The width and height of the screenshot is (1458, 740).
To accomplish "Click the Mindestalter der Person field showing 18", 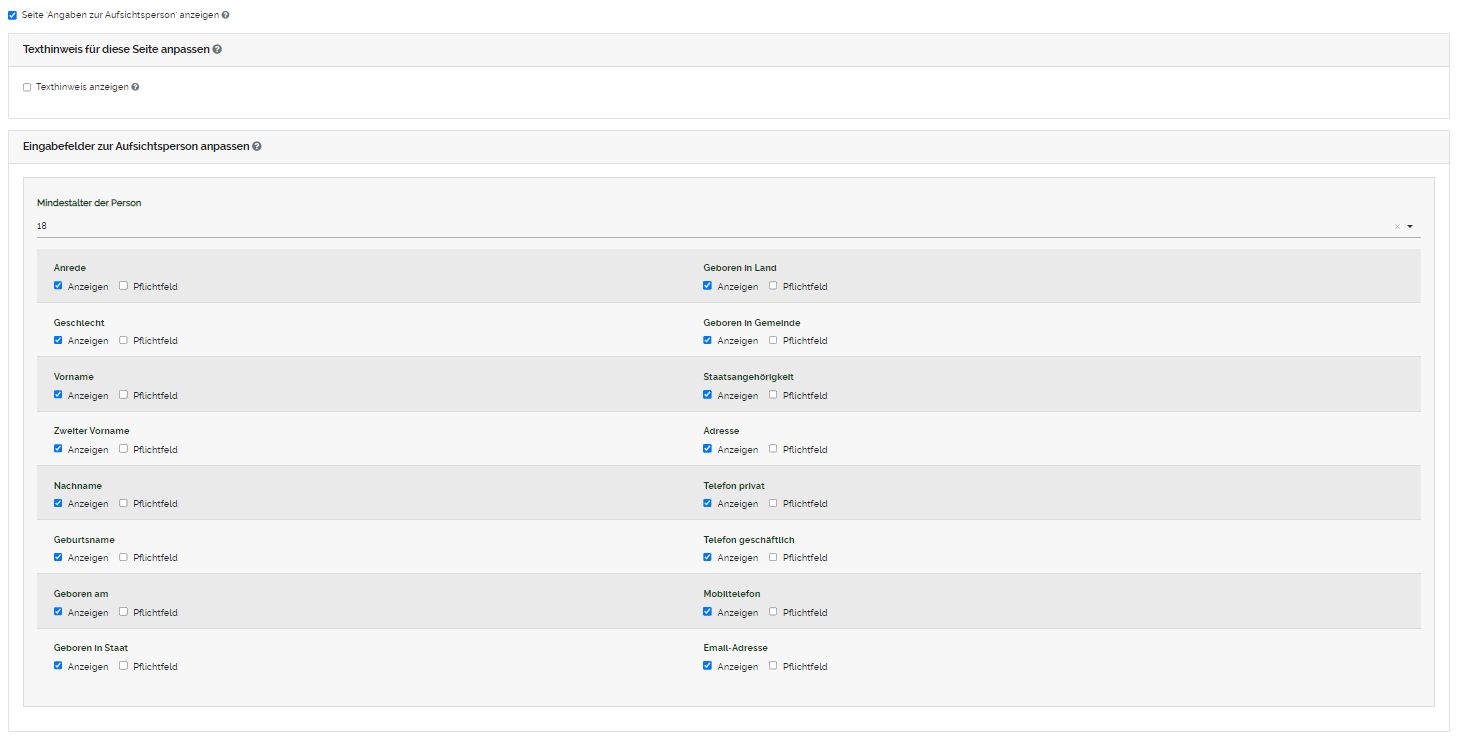I will pos(700,226).
